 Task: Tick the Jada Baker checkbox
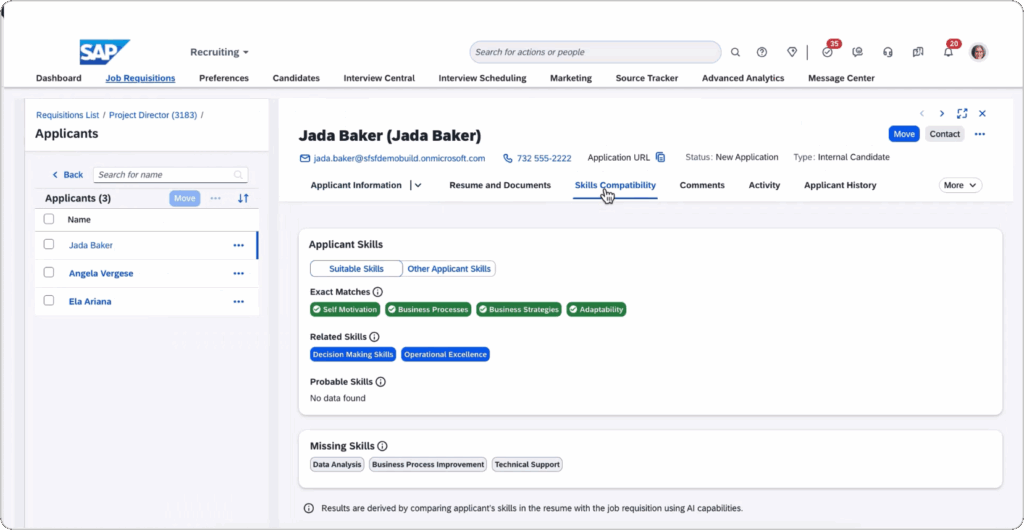point(49,244)
